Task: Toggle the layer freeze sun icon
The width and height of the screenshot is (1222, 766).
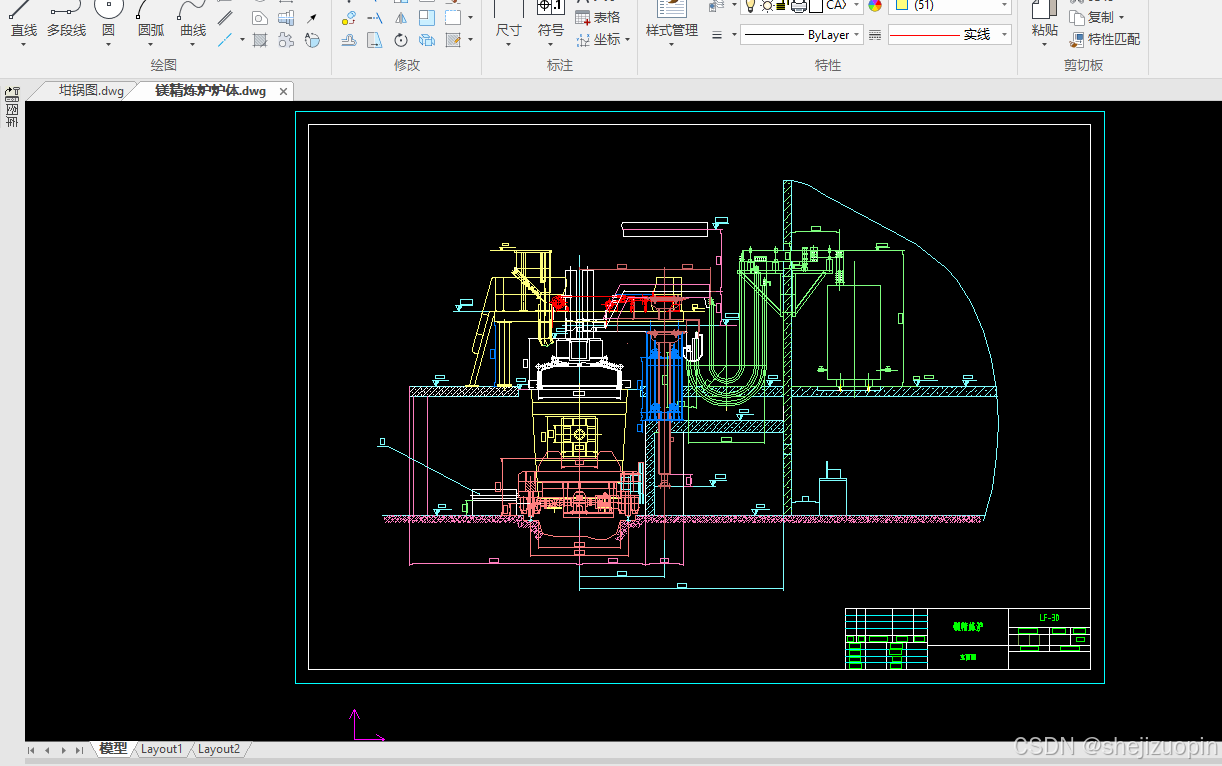Action: 767,6
